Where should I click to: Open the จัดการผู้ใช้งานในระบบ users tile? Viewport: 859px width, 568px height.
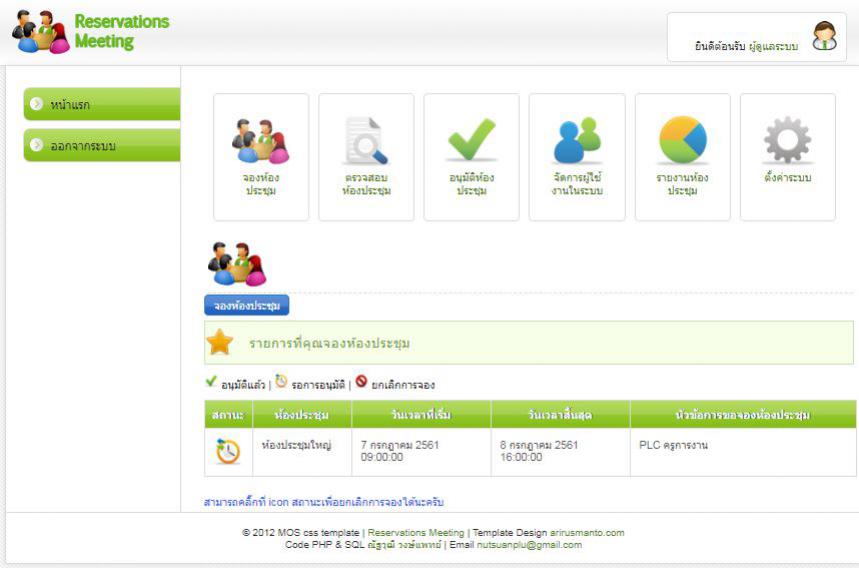(x=577, y=157)
